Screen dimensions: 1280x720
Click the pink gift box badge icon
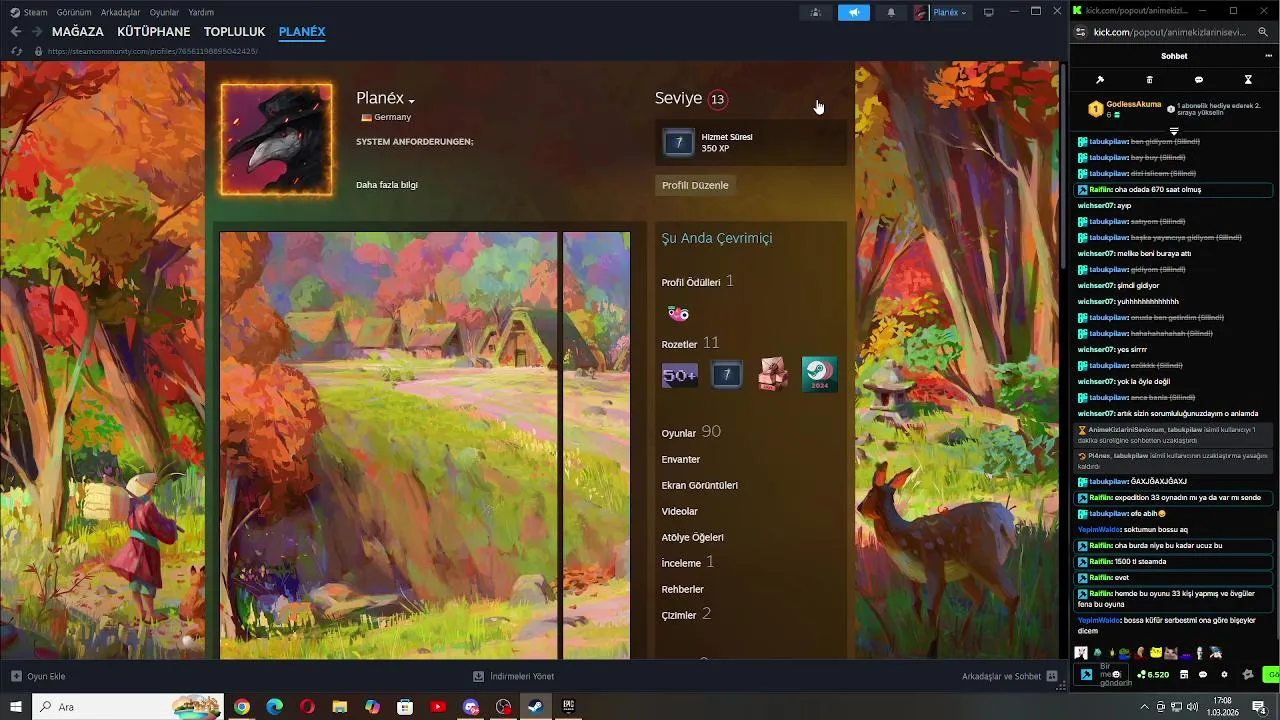(773, 375)
